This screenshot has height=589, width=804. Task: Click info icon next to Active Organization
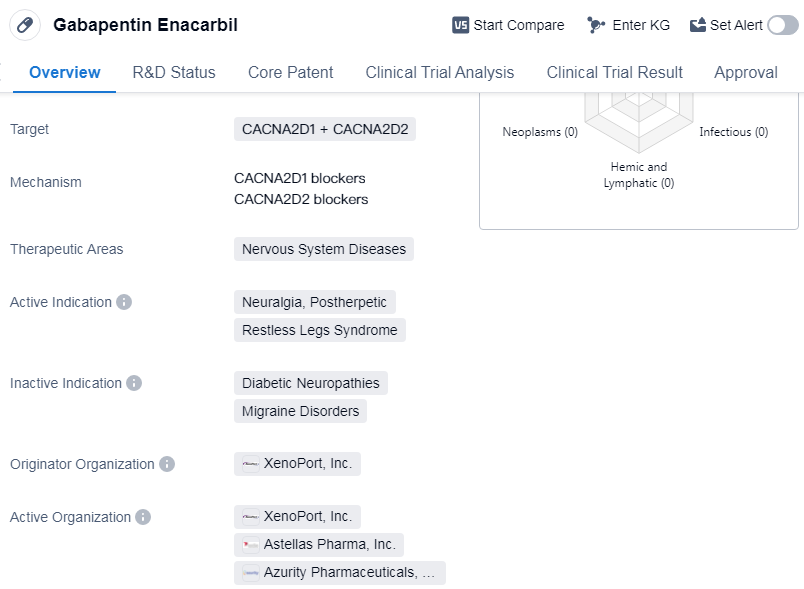coord(143,517)
